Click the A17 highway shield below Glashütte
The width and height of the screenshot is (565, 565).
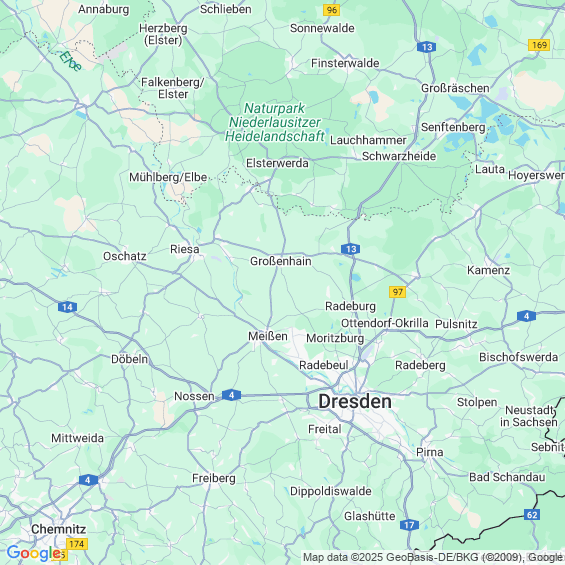(x=409, y=525)
